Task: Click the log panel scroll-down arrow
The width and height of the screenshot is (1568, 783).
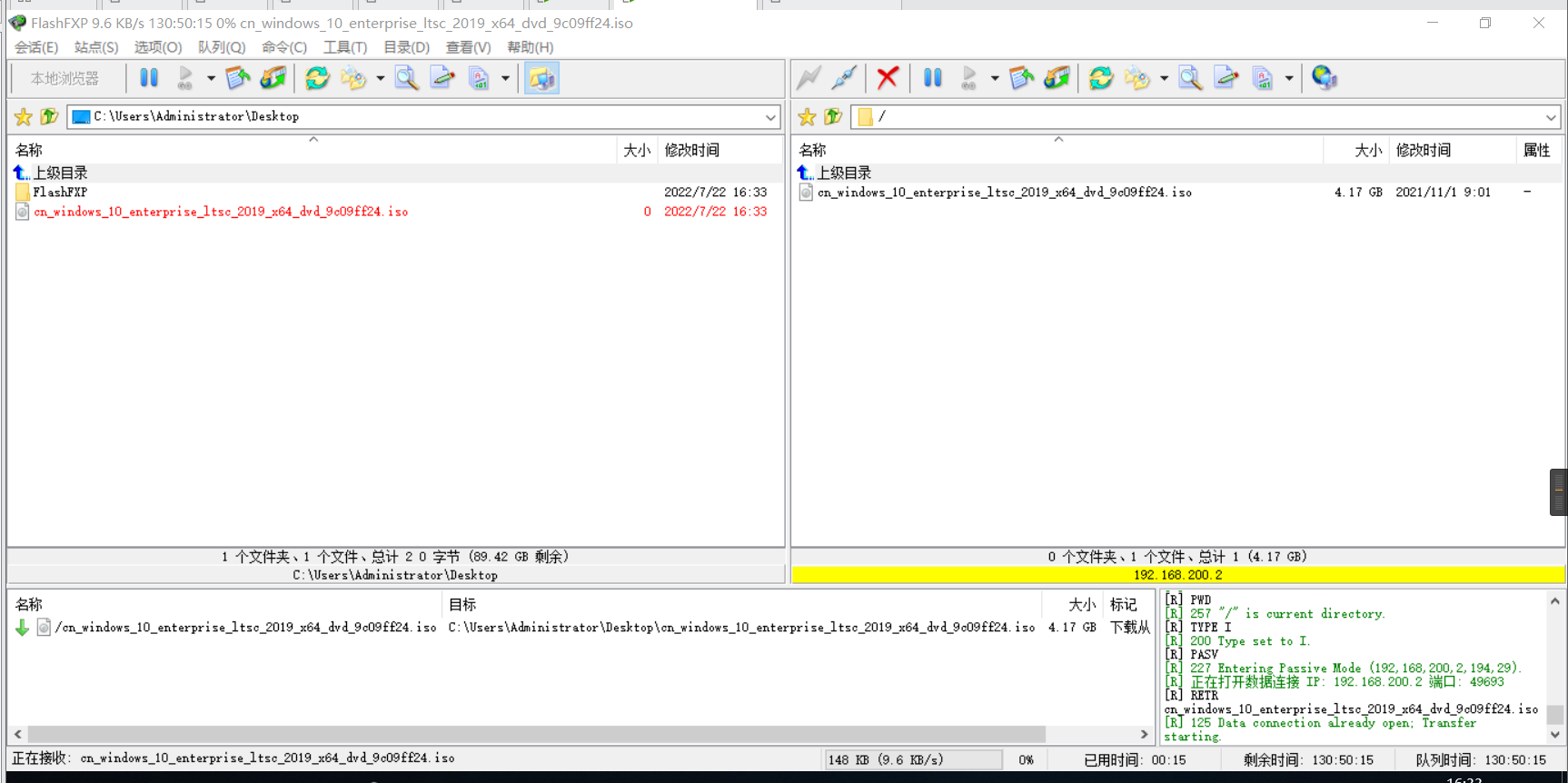Action: 1554,735
